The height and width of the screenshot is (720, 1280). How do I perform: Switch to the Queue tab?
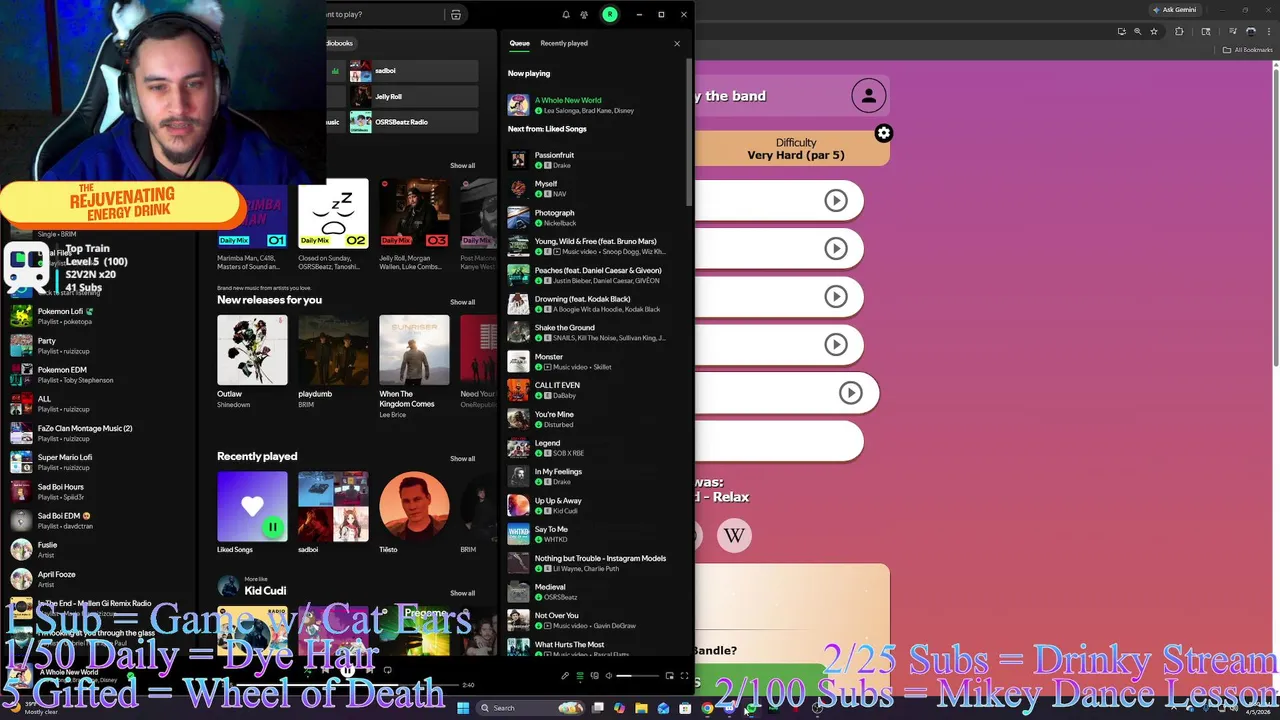click(519, 43)
